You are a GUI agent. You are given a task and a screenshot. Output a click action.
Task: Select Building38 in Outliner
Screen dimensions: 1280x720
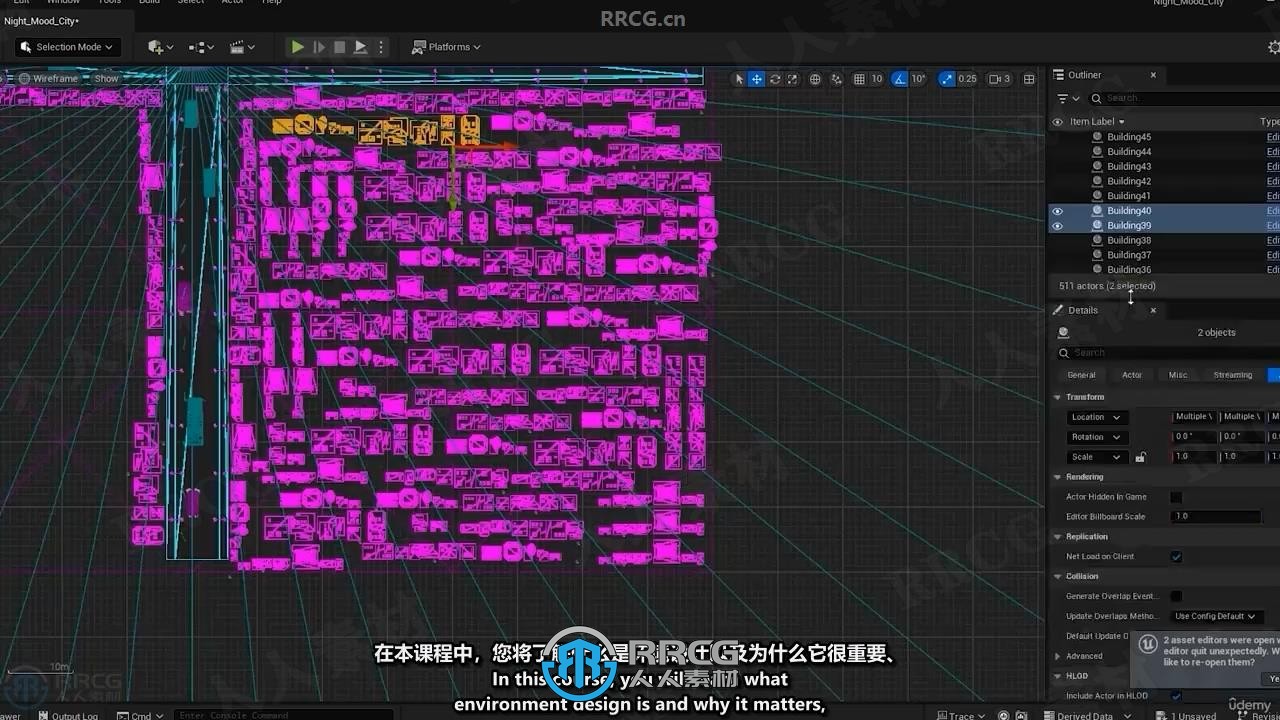[1129, 240]
